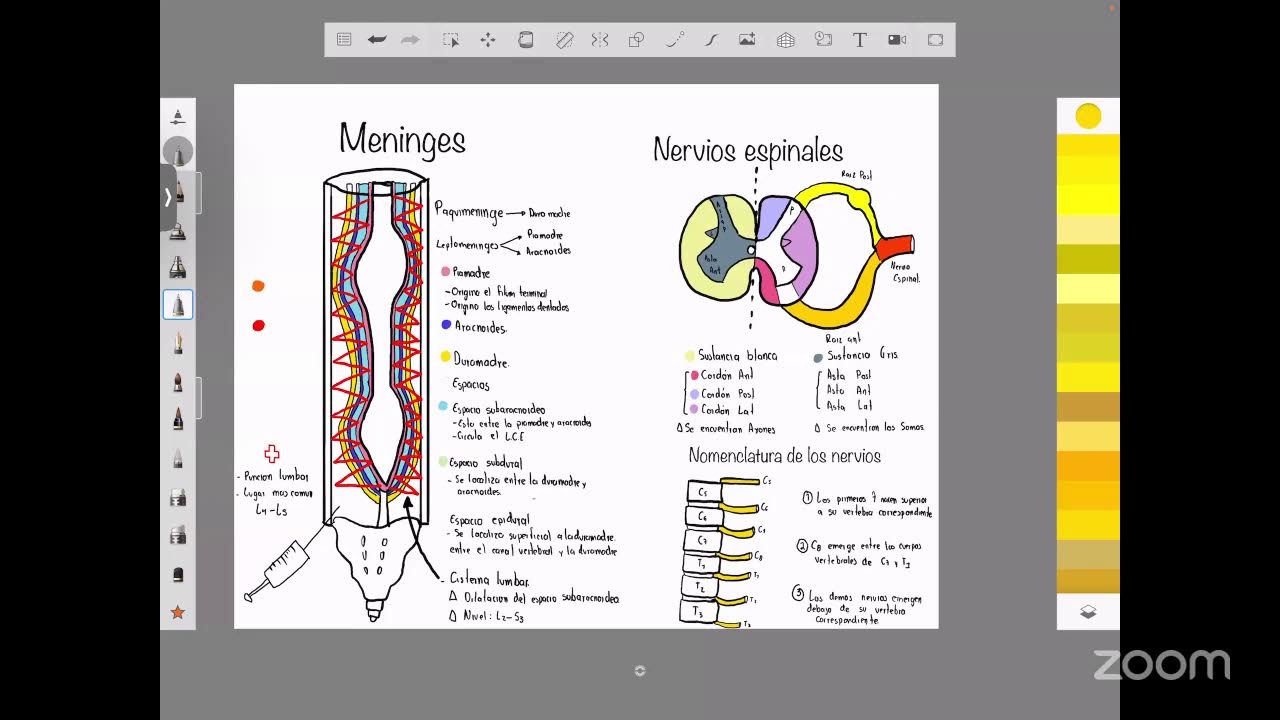Toggle full screen canvas view
1280x720 pixels.
936,40
